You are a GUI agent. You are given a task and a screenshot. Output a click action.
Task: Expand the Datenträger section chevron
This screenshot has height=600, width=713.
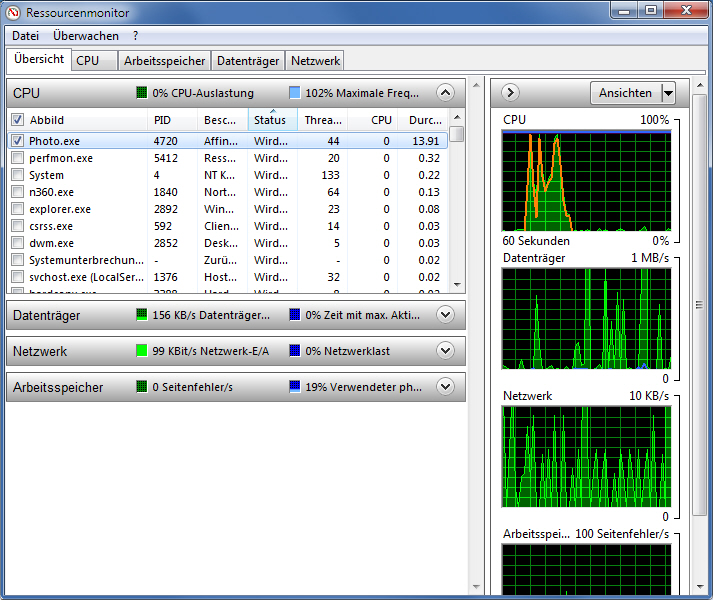click(x=445, y=315)
